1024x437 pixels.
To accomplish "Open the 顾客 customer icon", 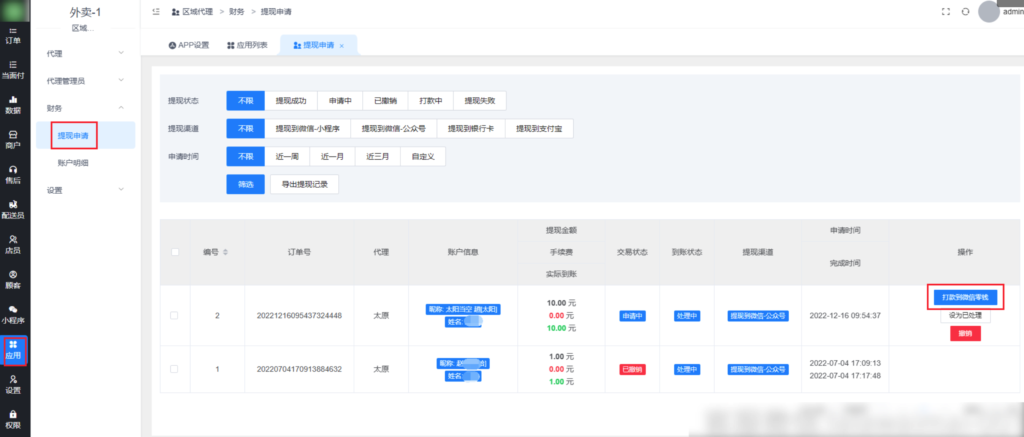I will coord(13,280).
